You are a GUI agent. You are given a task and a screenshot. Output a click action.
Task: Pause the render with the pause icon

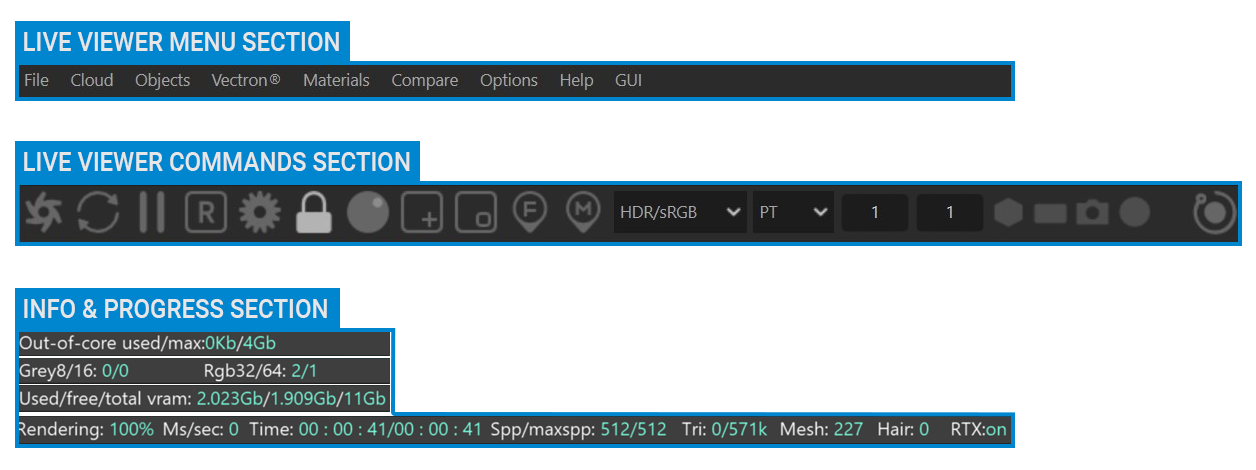(152, 212)
